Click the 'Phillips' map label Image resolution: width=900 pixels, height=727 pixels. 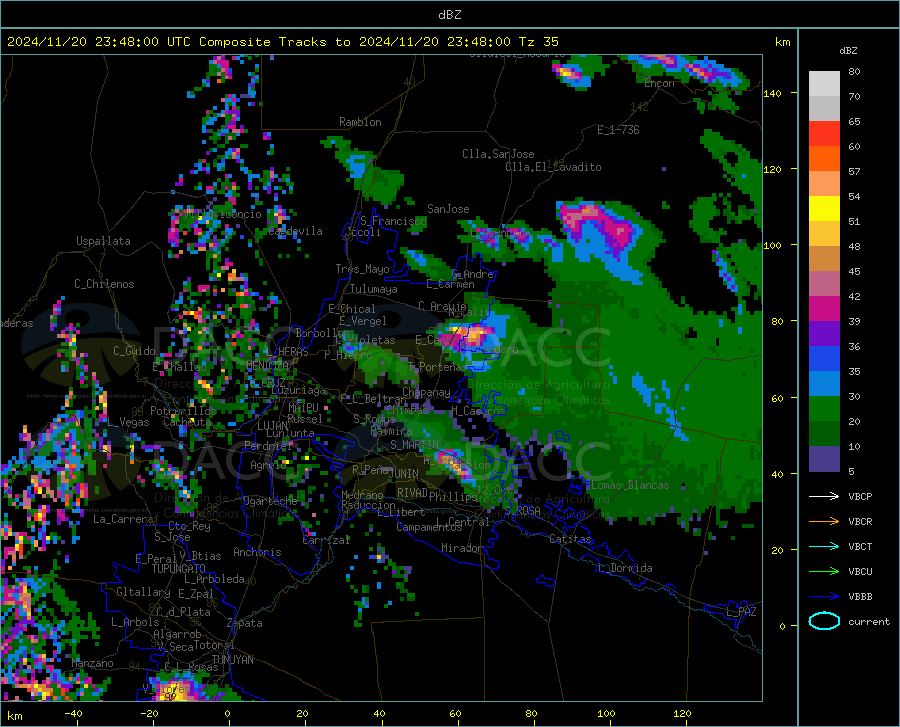pyautogui.click(x=453, y=496)
